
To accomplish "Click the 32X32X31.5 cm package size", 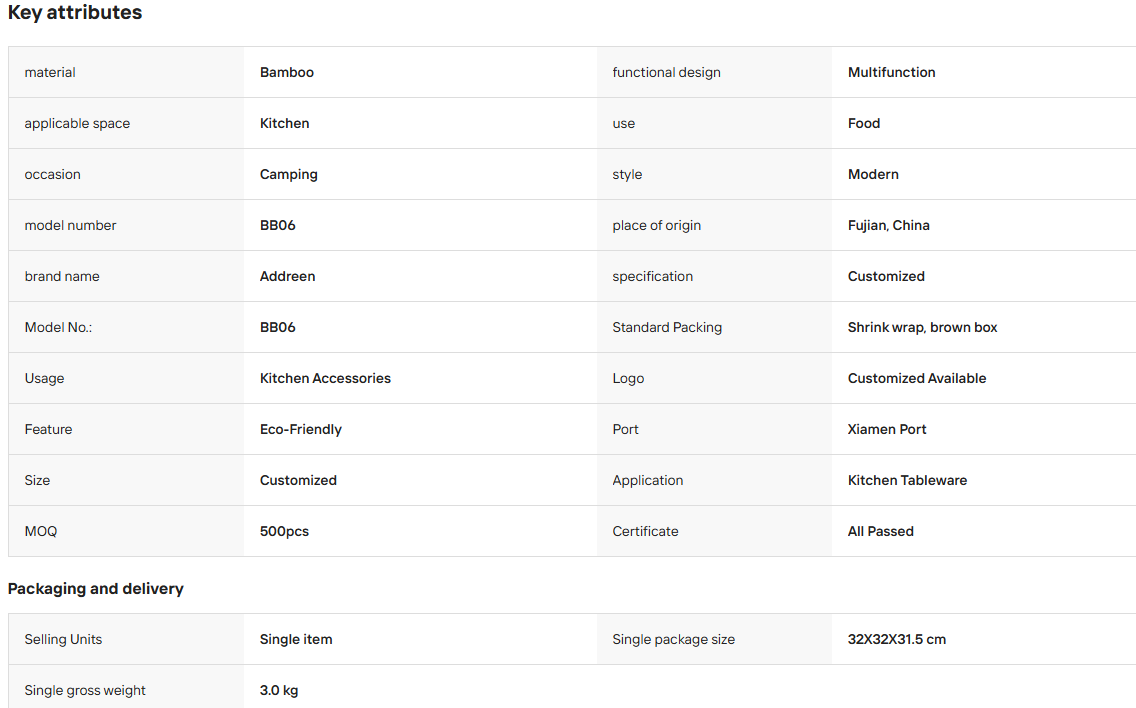I will click(x=896, y=639).
